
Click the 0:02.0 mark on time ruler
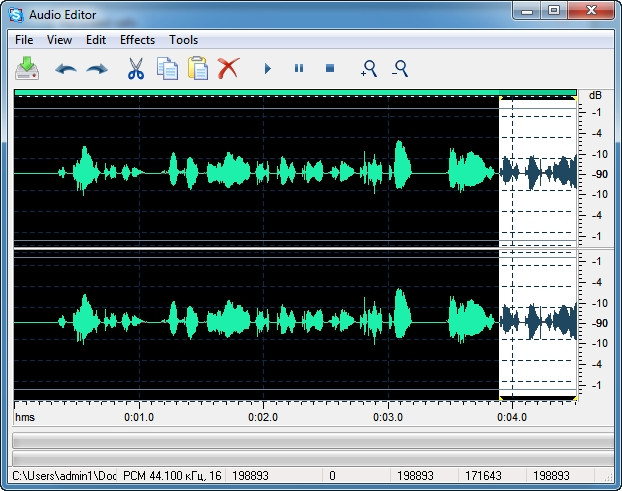click(x=263, y=417)
